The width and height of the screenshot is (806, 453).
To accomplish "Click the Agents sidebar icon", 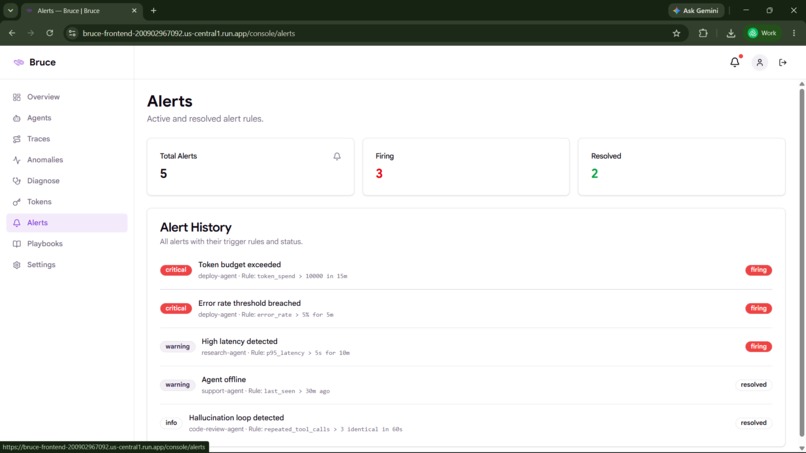I will [17, 118].
